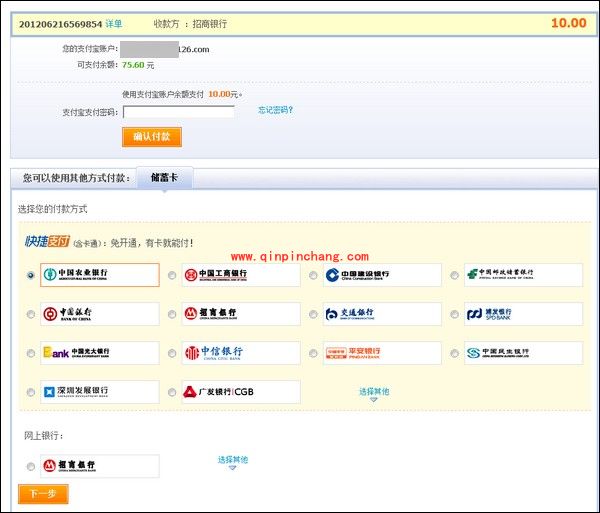This screenshot has height=513, width=600.
Task: Select quick-pay 招商银行 radio button
Action: point(172,314)
